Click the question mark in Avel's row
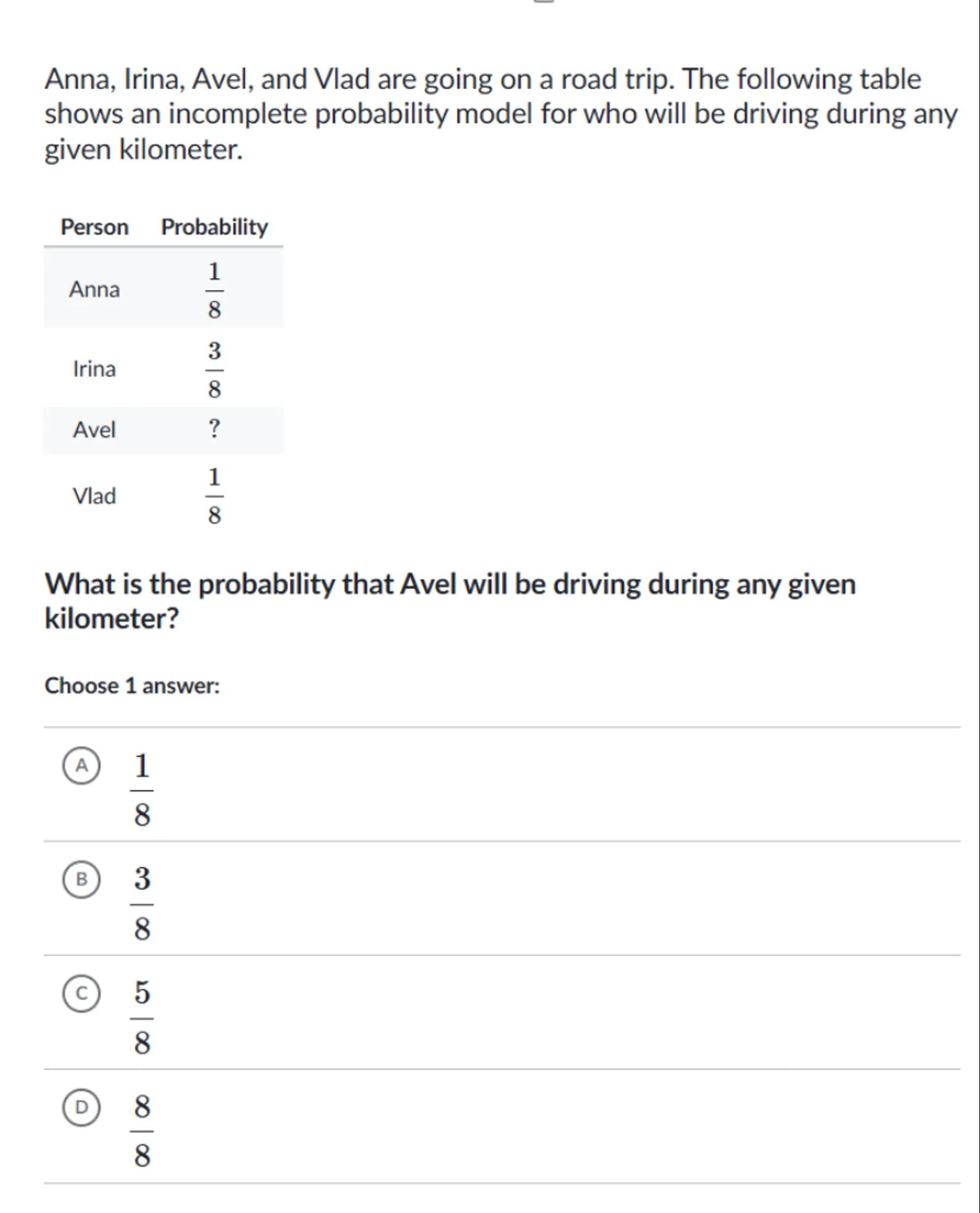980x1213 pixels. click(x=214, y=428)
